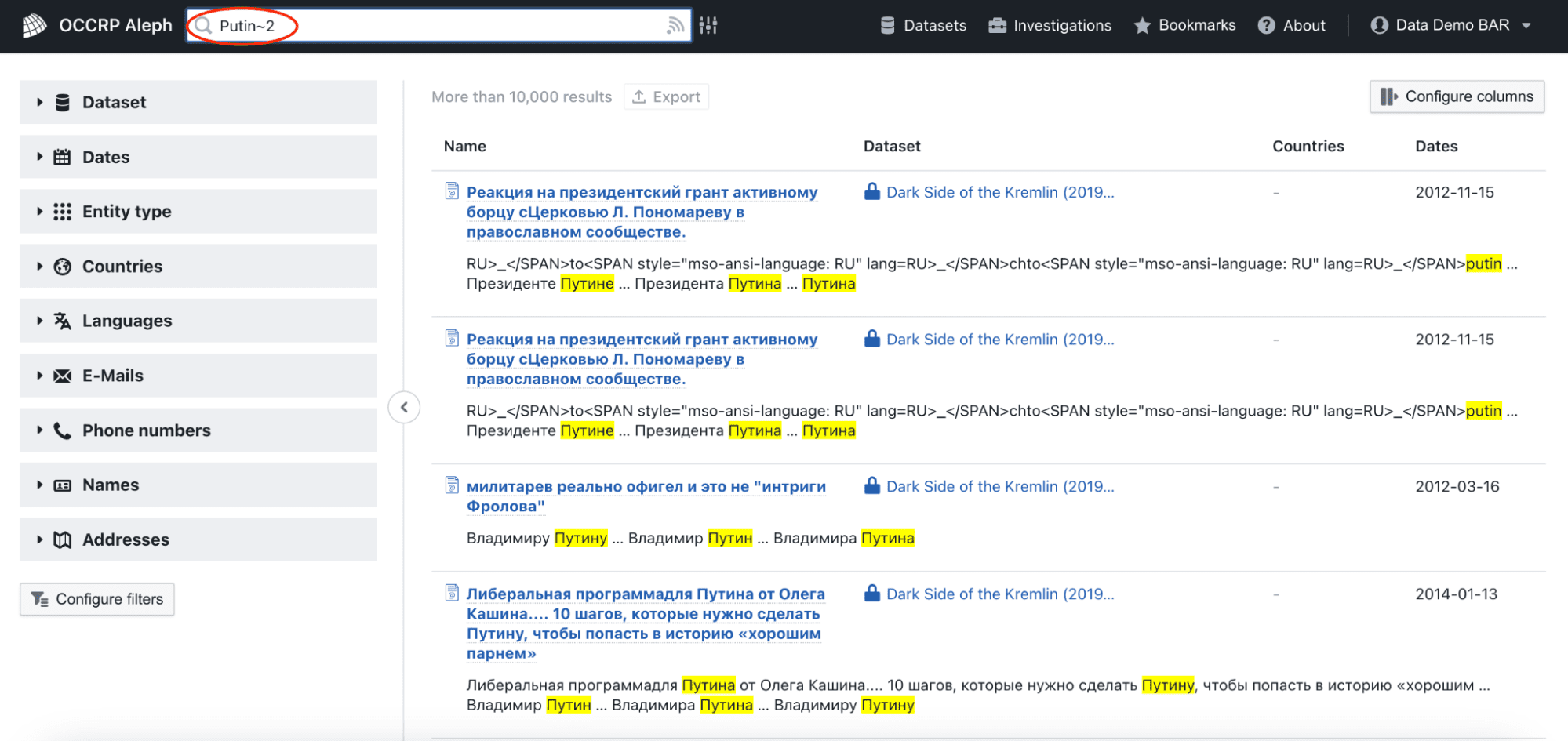Expand the Entity type filter
The width and height of the screenshot is (1568, 741).
(198, 212)
